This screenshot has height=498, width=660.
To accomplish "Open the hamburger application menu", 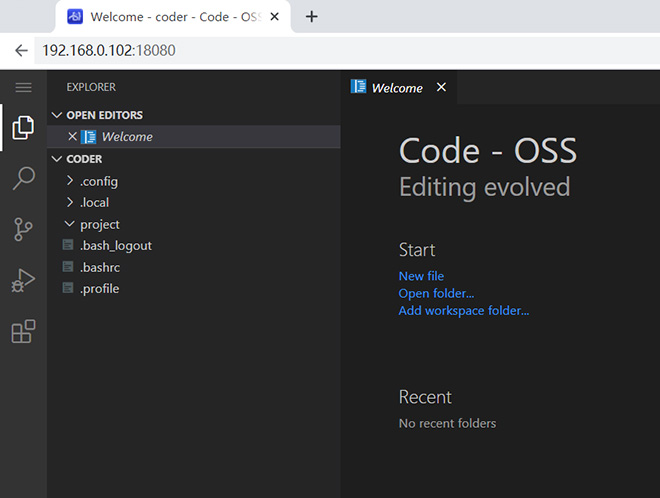I will point(24,87).
